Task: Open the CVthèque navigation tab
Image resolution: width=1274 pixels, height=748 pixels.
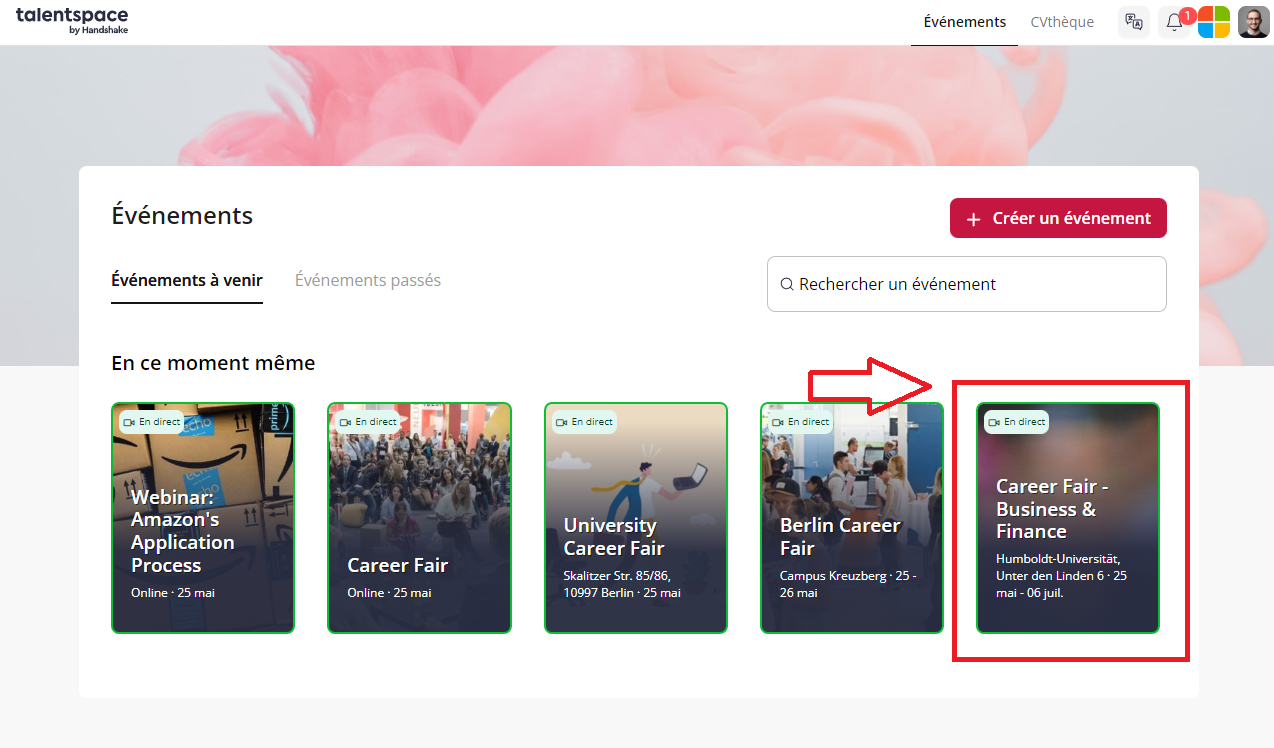Action: (x=1062, y=22)
